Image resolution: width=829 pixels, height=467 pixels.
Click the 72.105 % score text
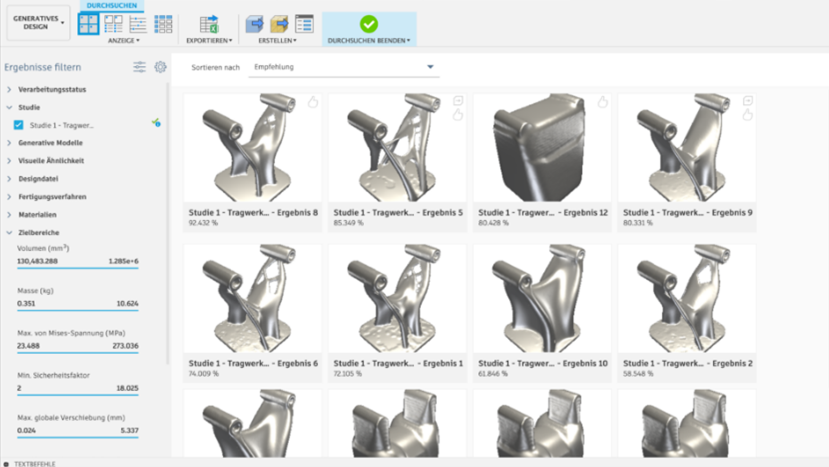coord(348,374)
